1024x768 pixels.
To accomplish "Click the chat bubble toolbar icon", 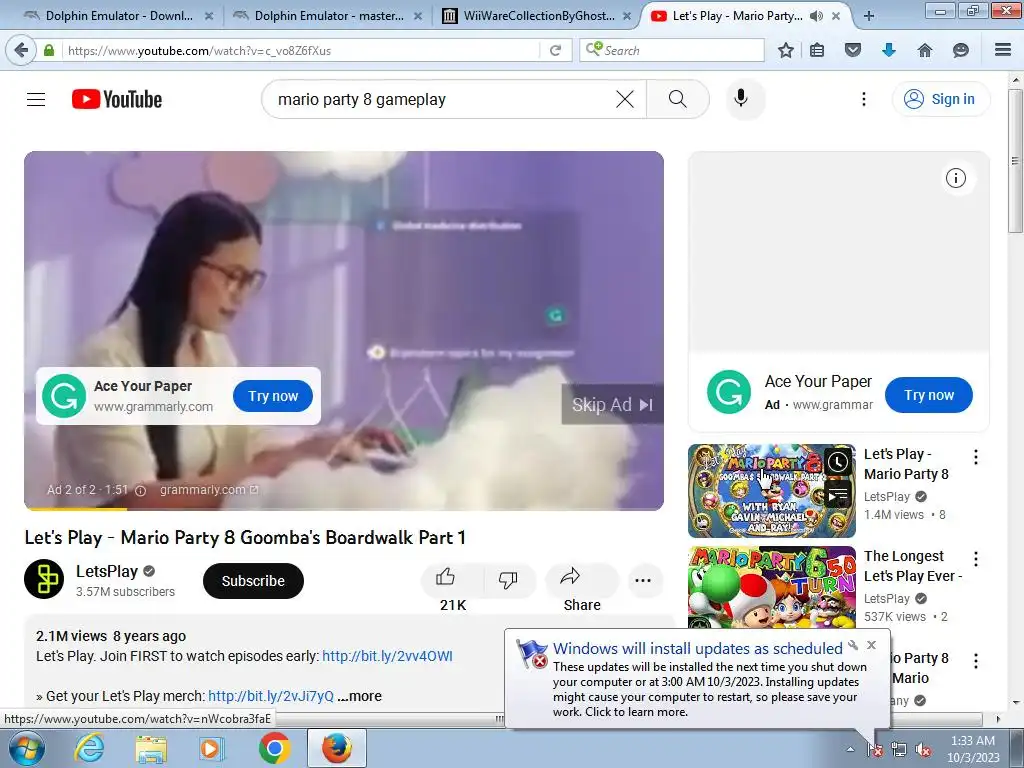I will pos(961,50).
